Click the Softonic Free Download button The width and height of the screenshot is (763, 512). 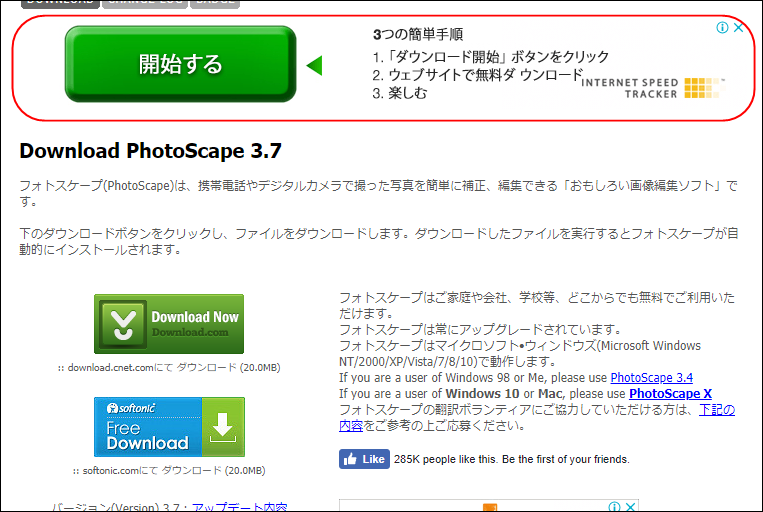[x=169, y=427]
